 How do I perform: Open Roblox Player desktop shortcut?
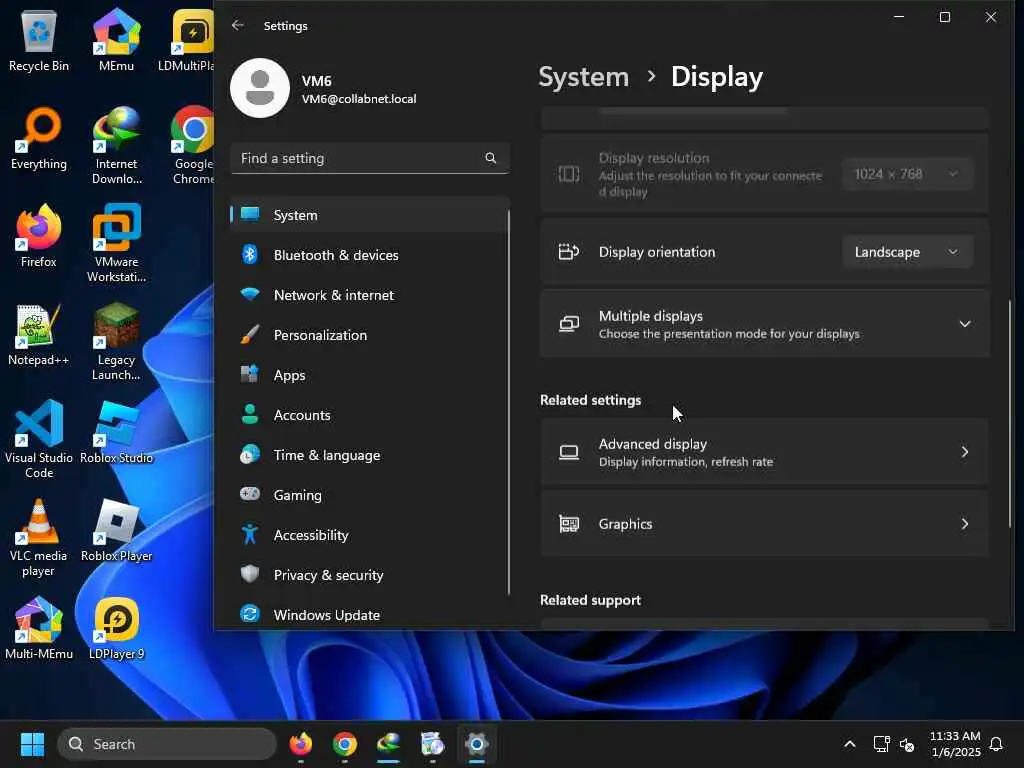coord(116,530)
